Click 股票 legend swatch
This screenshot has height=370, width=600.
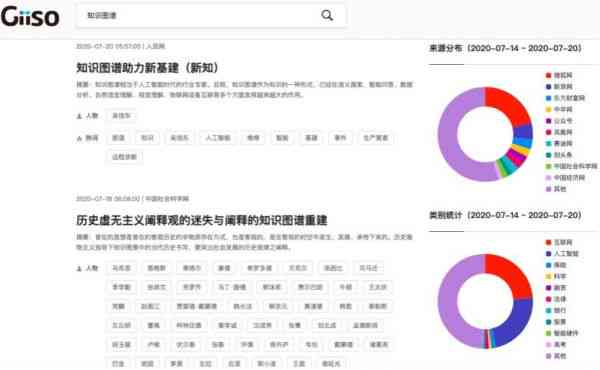coord(548,322)
